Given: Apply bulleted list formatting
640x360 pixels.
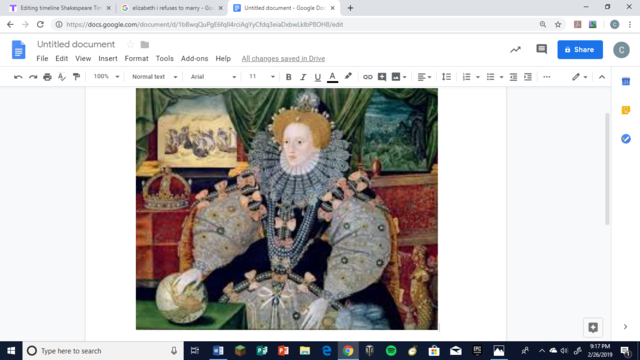Looking at the screenshot, I should tap(490, 77).
